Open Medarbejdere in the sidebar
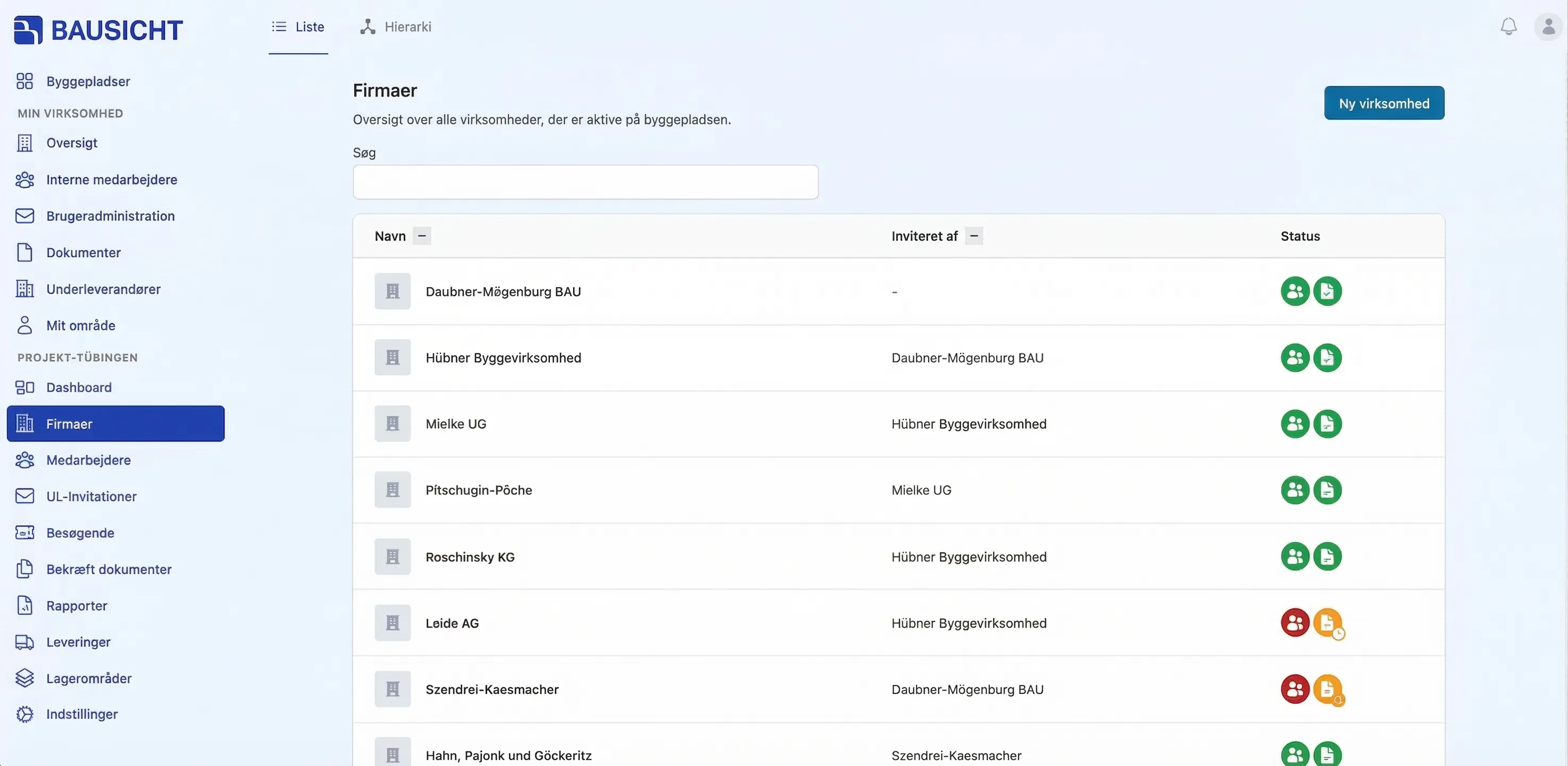1568x766 pixels. tap(88, 460)
